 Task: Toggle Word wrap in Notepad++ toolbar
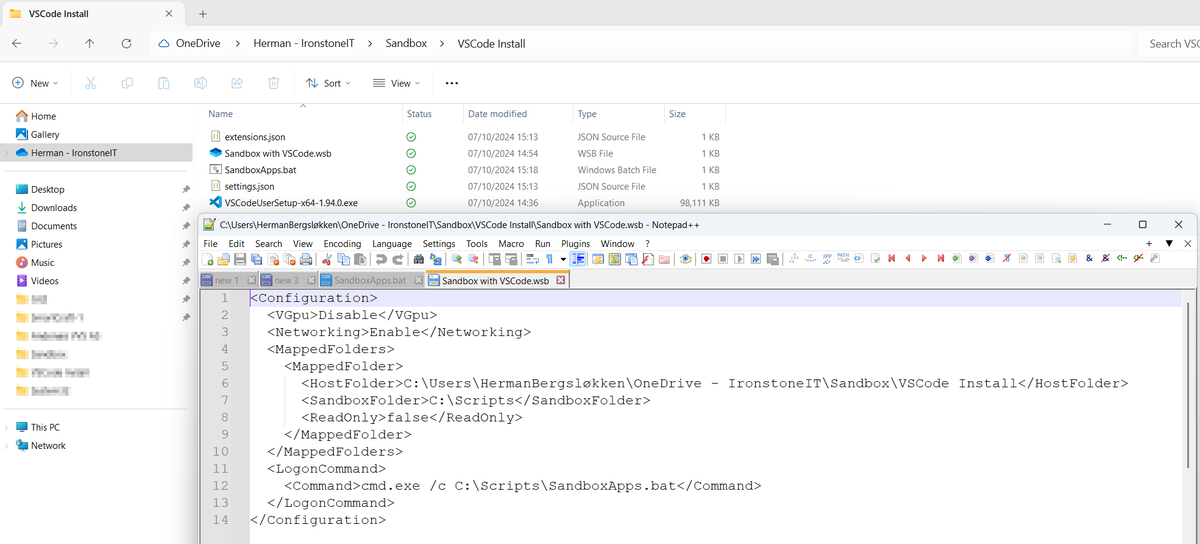(532, 259)
